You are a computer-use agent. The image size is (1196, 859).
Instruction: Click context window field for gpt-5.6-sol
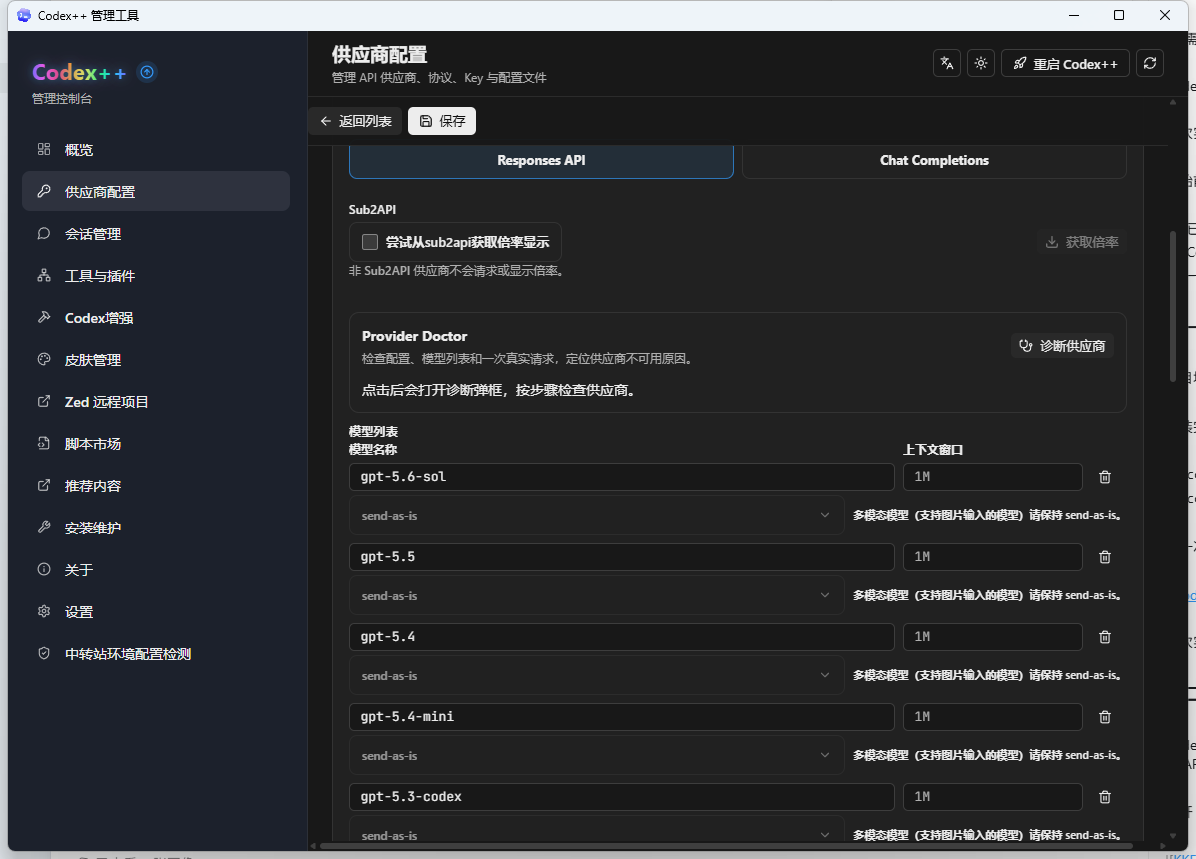click(992, 477)
